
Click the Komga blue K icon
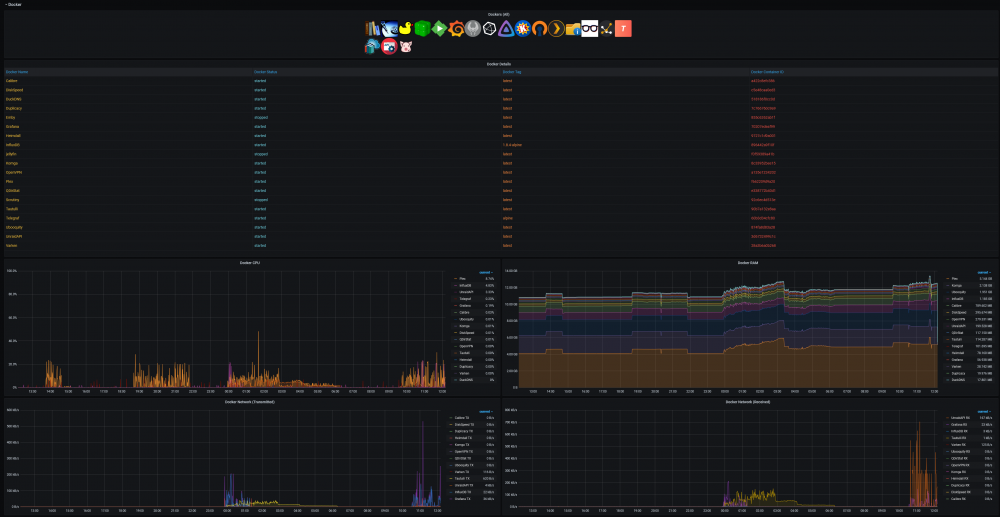coord(523,28)
